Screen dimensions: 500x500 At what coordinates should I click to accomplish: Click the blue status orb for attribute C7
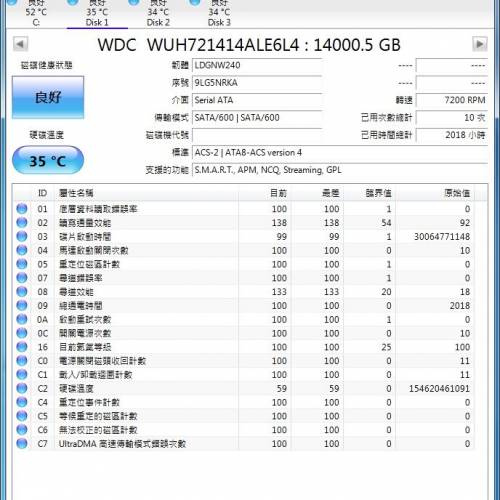[22, 444]
